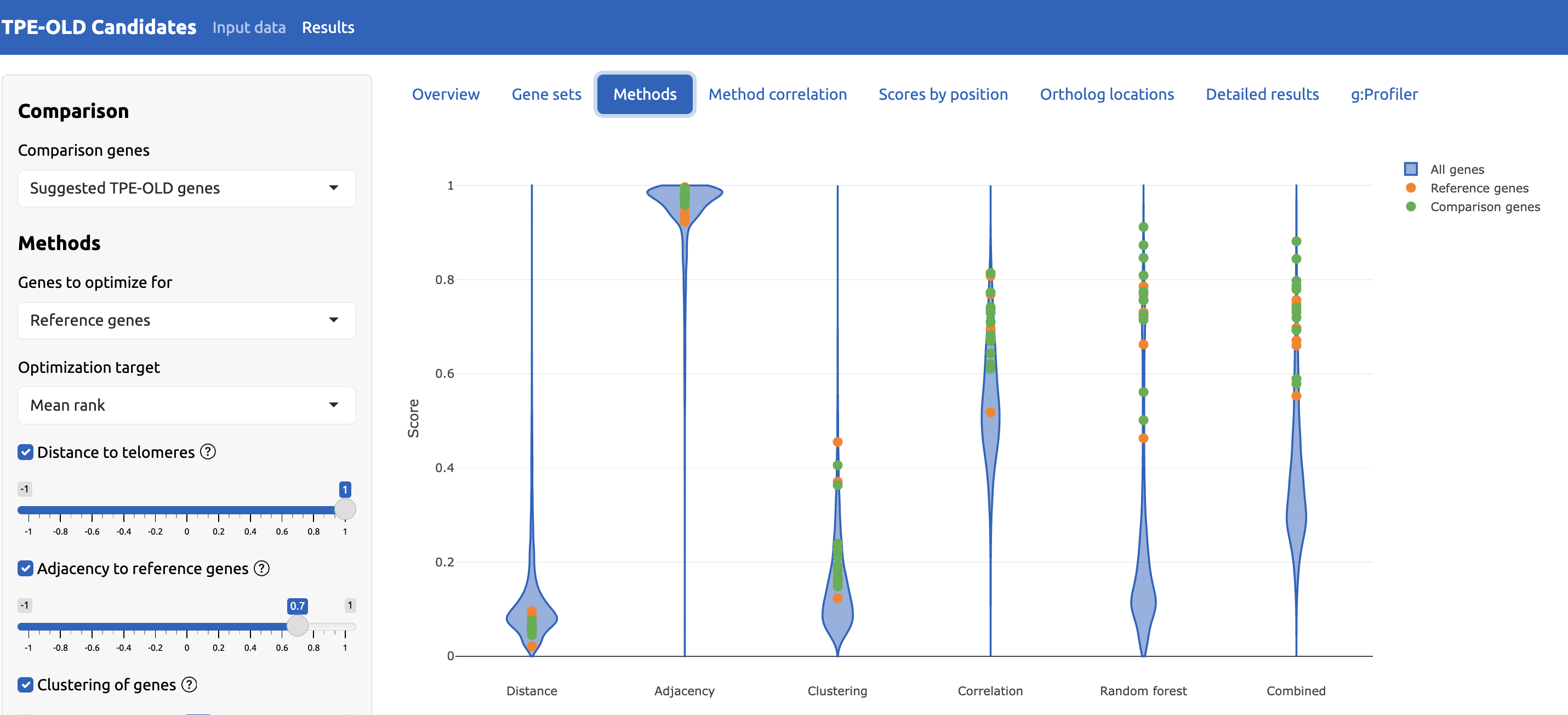Uncheck Adjacency to reference genes checkbox
The image size is (1568, 715).
(x=26, y=569)
